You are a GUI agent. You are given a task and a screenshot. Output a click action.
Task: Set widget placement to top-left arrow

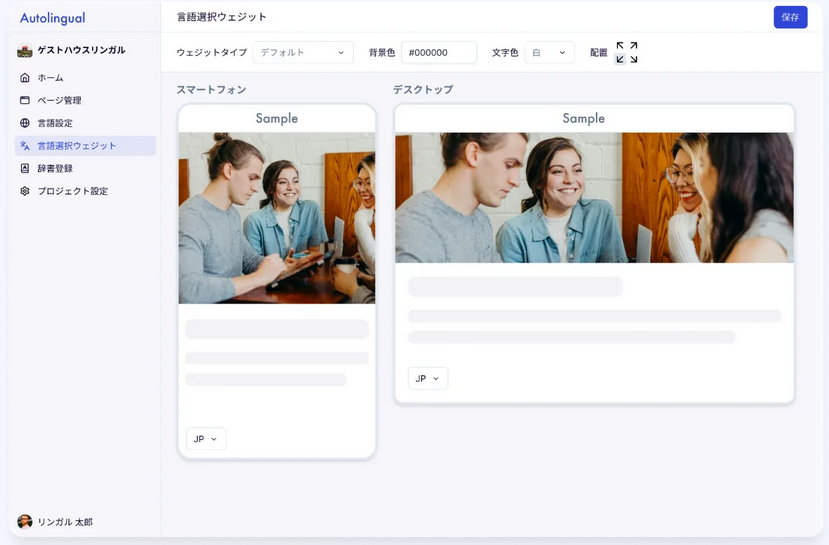click(x=620, y=46)
